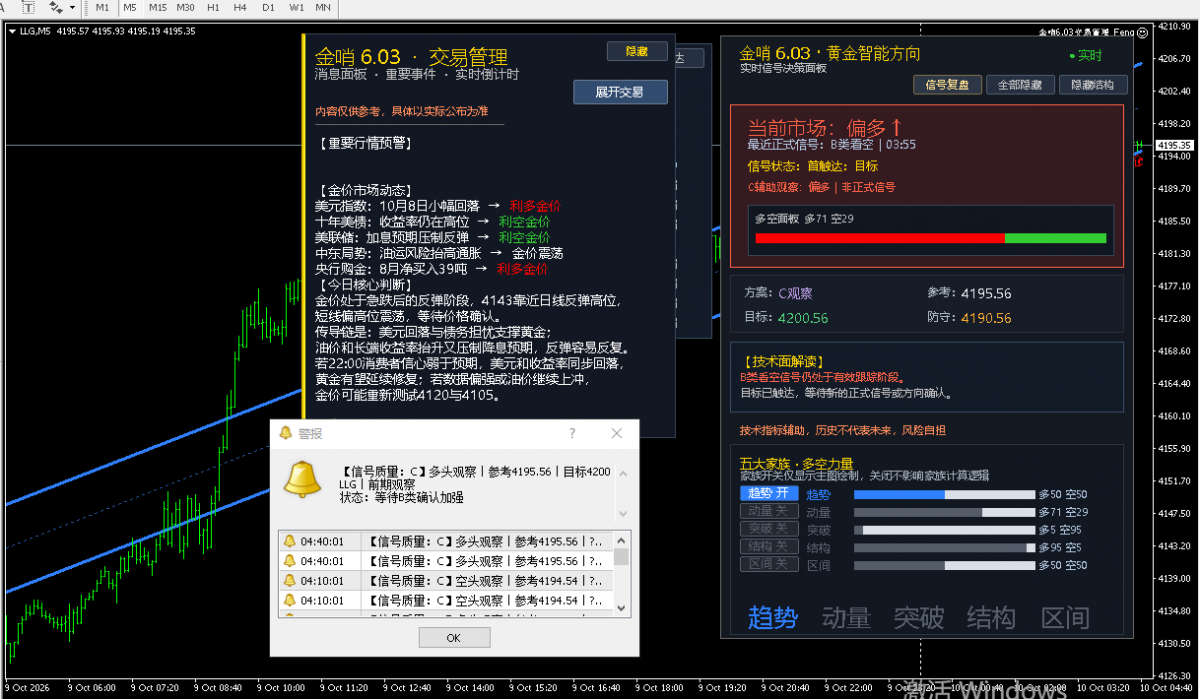Click the 中东局势 金价震荡 line
Viewport: 1200px width, 699px height.
[438, 253]
